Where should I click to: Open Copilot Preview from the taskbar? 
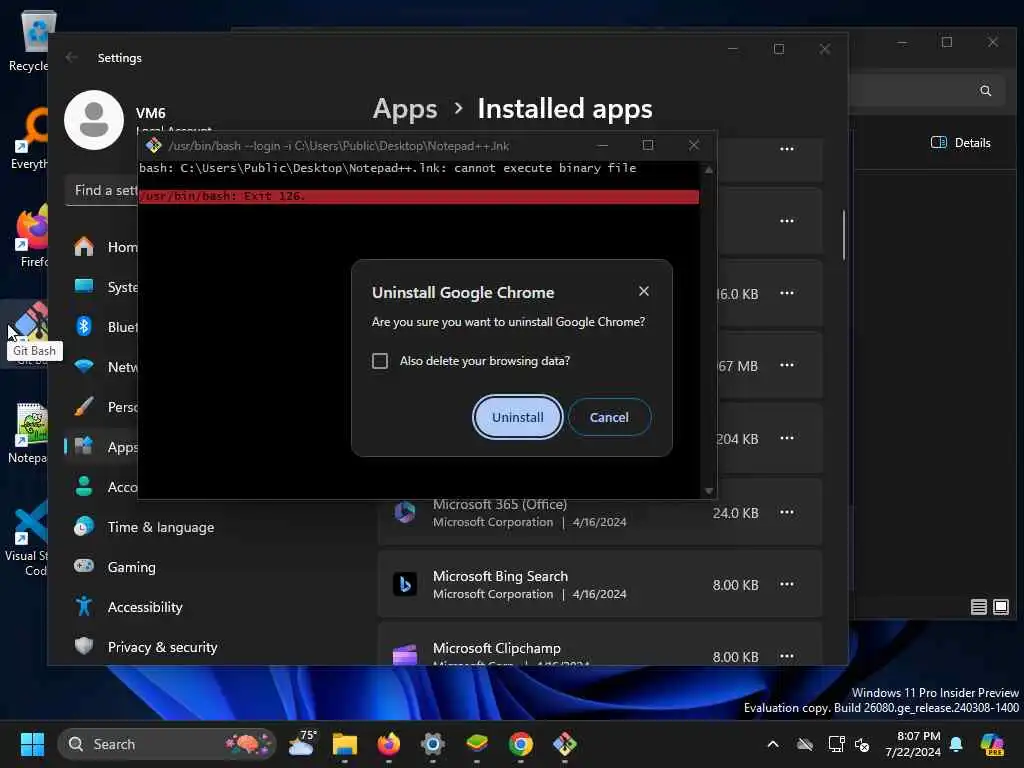coord(992,744)
